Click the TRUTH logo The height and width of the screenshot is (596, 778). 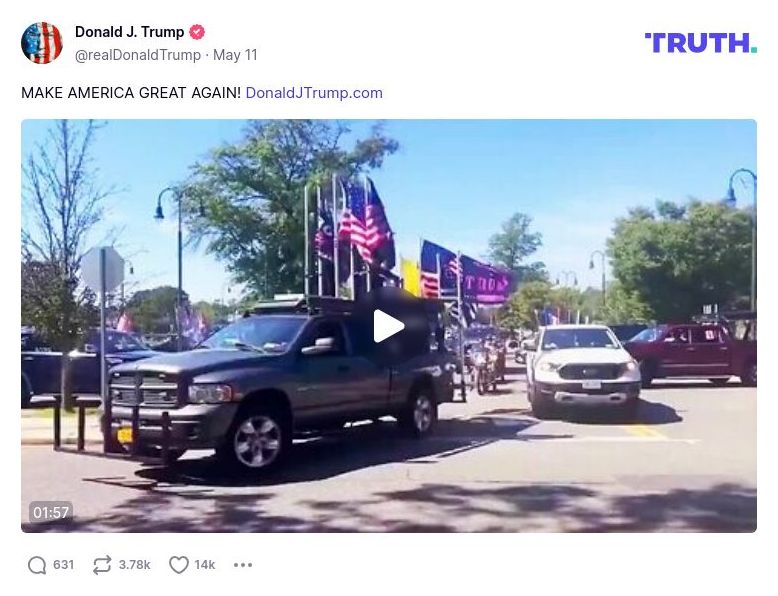[x=701, y=43]
